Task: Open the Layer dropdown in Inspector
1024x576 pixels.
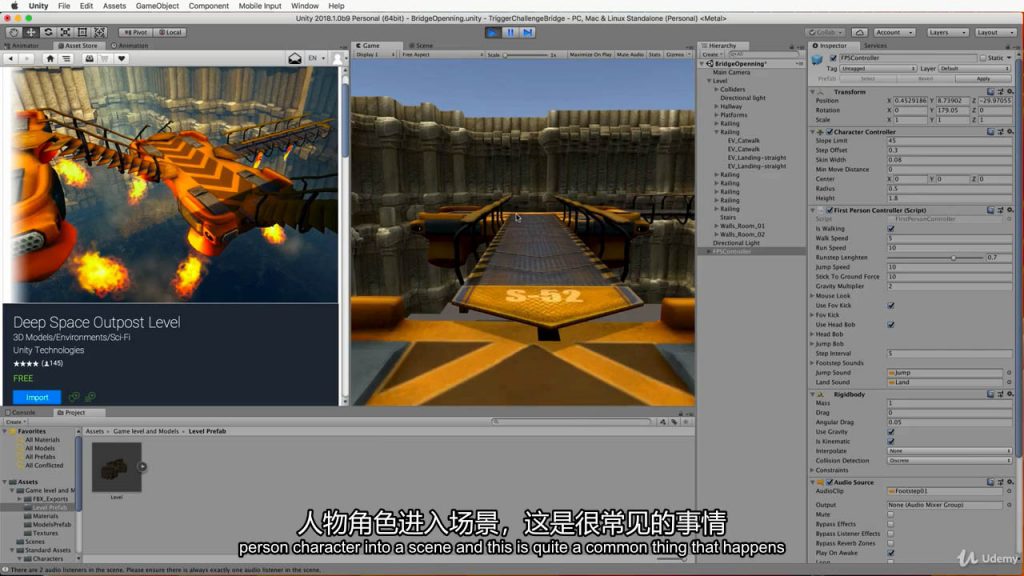Action: tap(974, 69)
